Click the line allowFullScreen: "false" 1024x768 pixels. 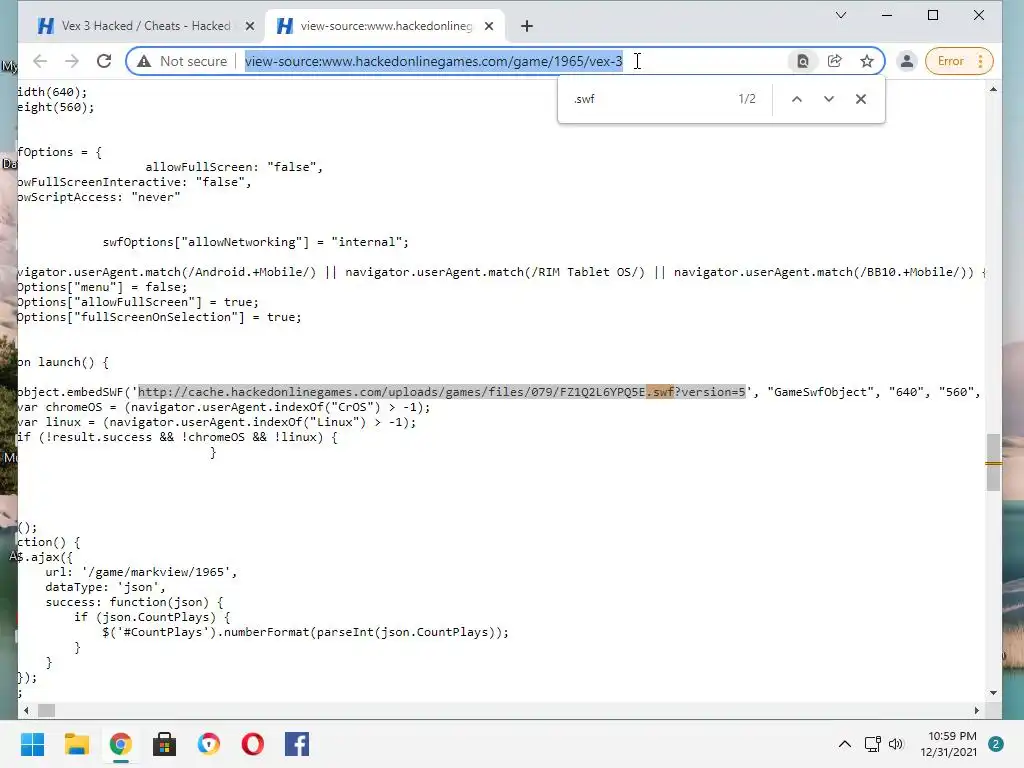234,167
